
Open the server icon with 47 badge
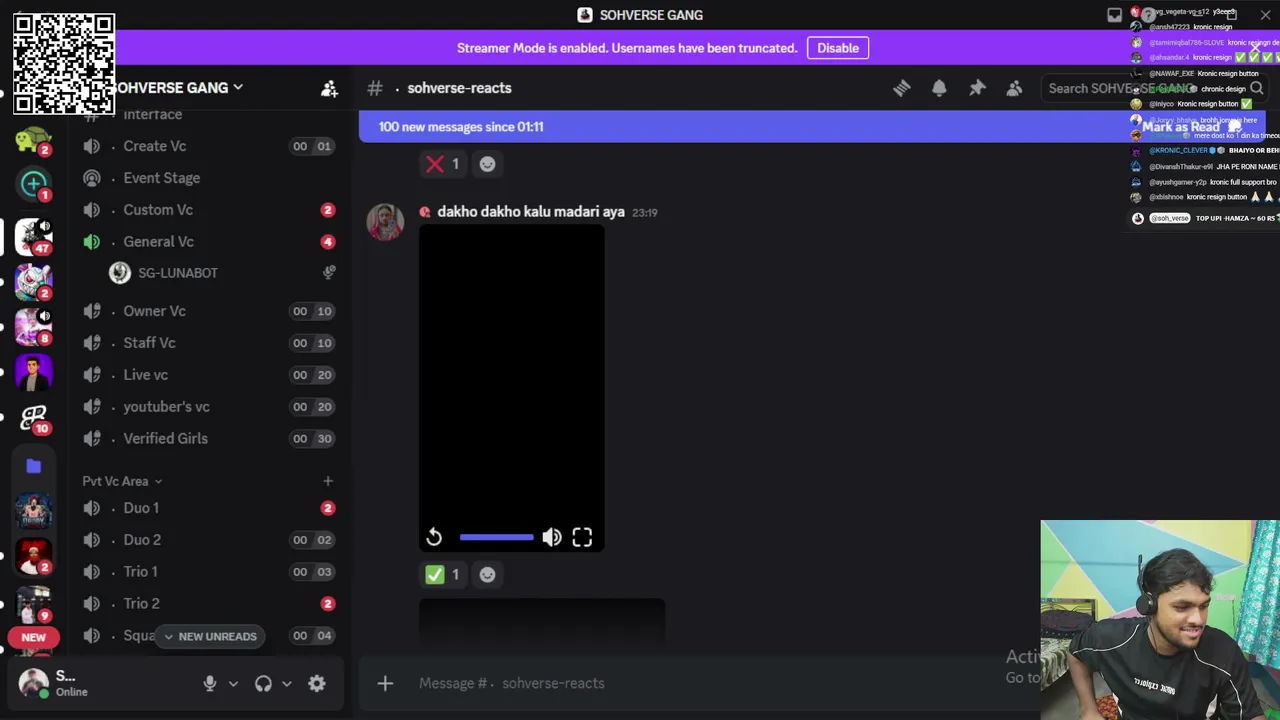tap(33, 237)
